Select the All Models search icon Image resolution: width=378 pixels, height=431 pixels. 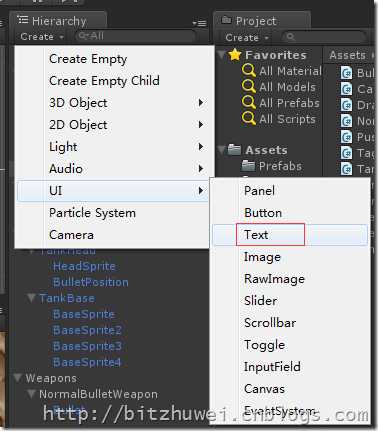click(249, 87)
